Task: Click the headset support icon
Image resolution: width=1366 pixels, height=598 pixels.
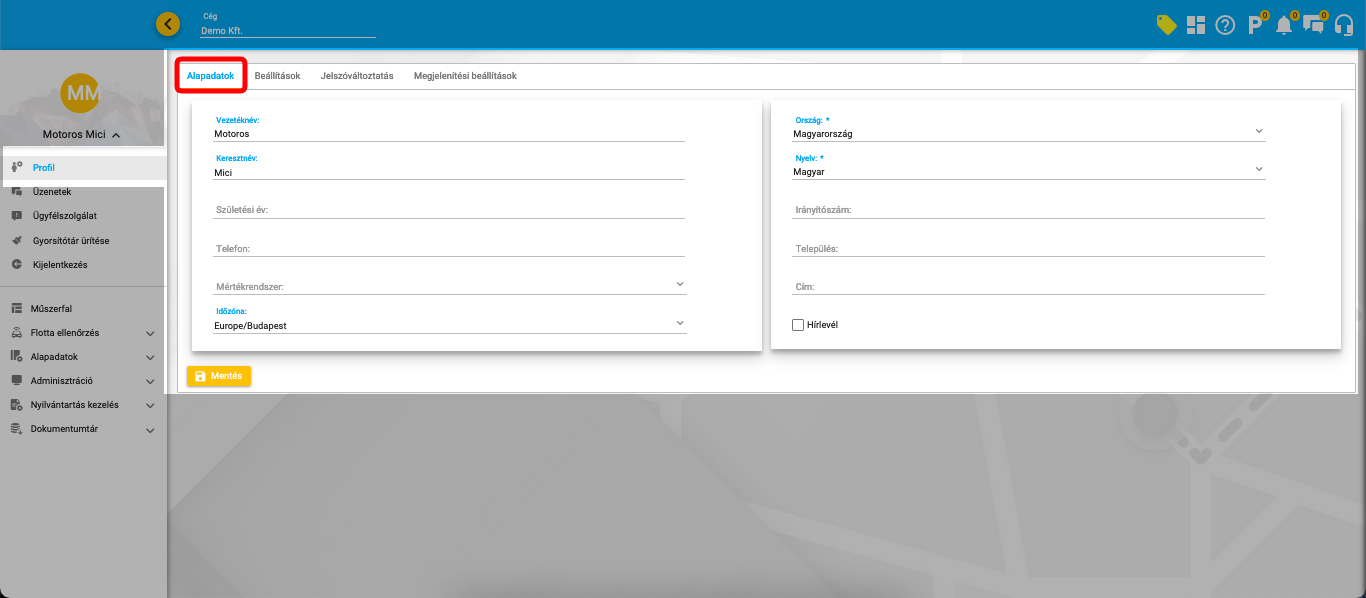Action: (x=1344, y=26)
